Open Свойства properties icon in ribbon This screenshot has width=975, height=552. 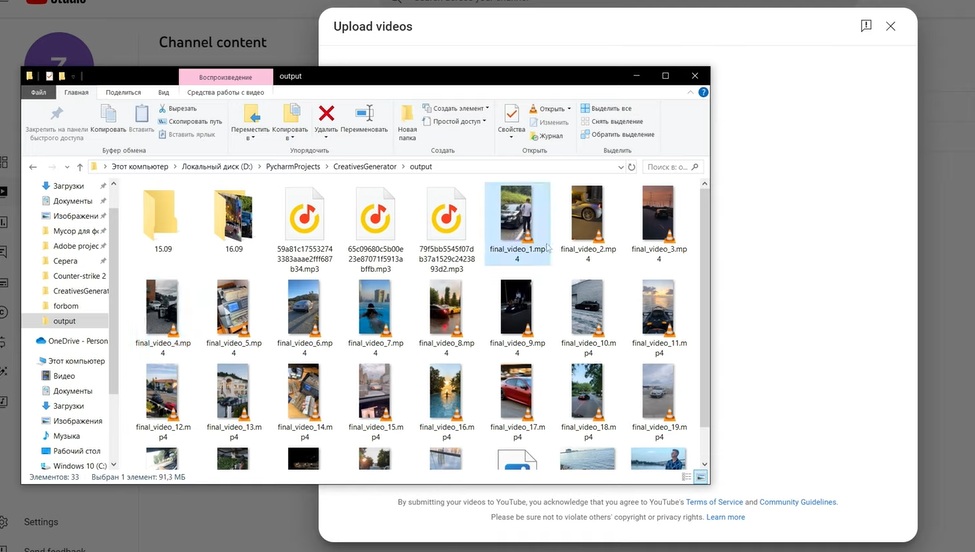point(511,114)
